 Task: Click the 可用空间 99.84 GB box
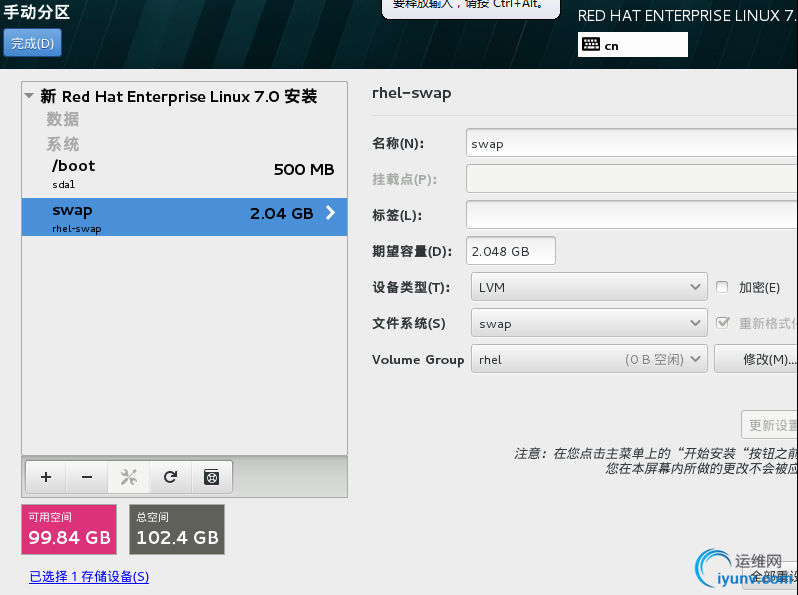[69, 529]
